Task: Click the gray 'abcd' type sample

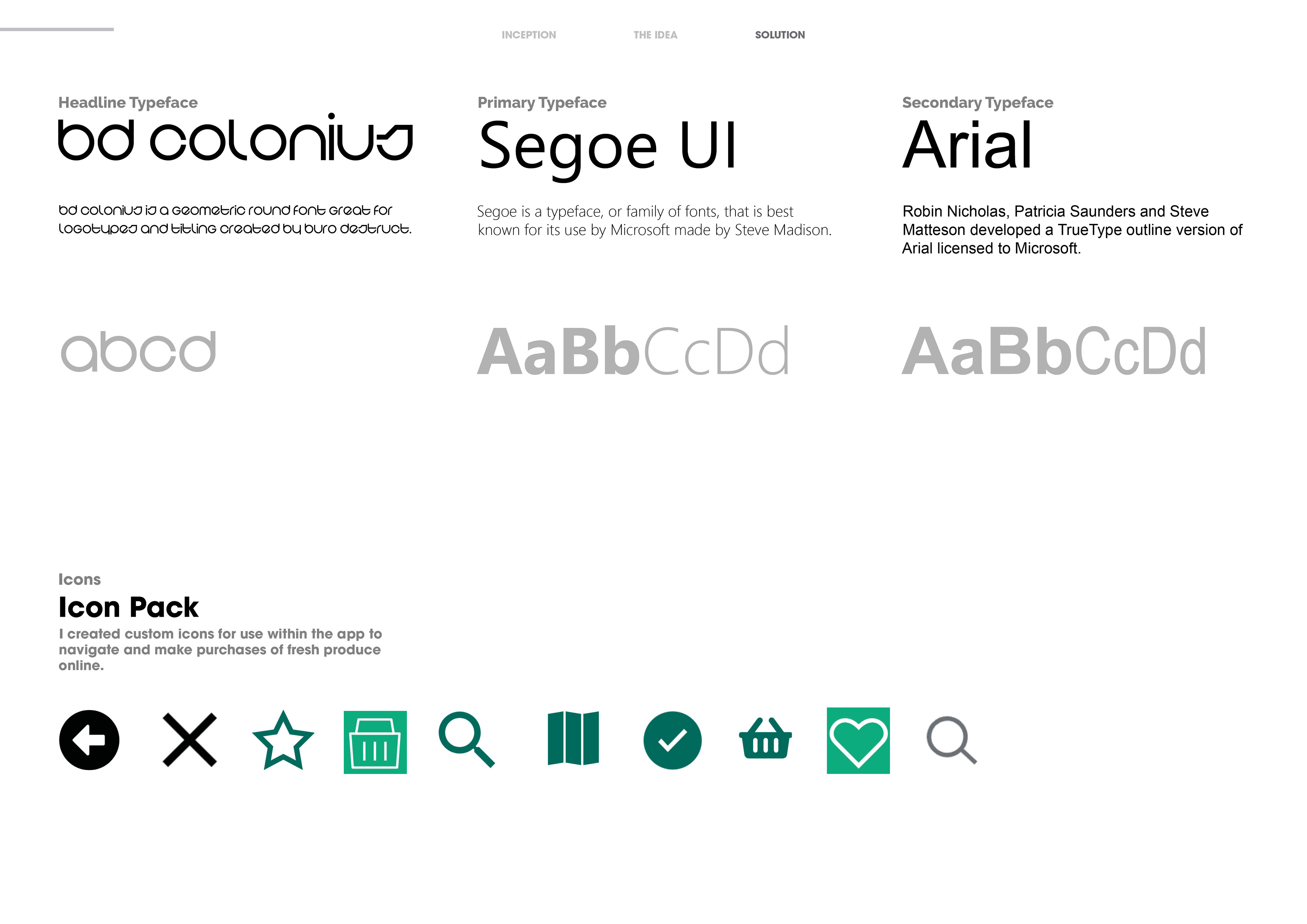Action: pyautogui.click(x=138, y=351)
